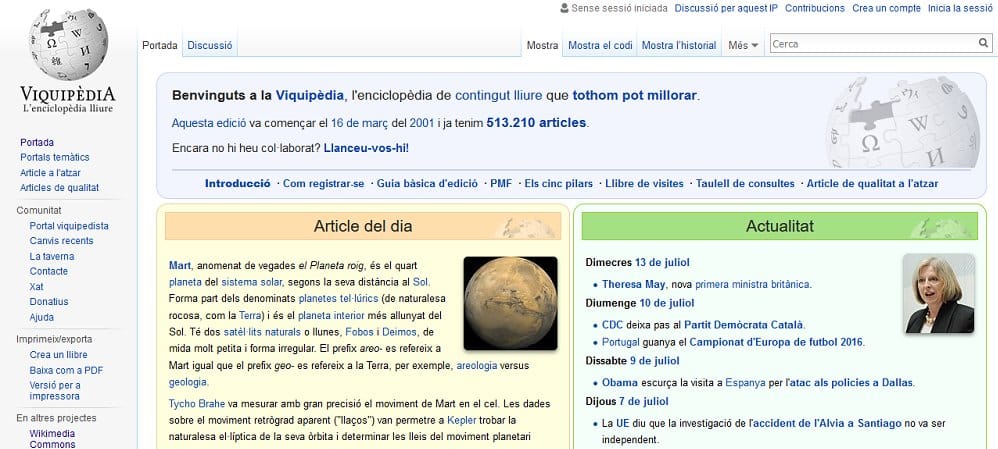Open the Xat sidebar link
Image resolution: width=998 pixels, height=449 pixels.
[x=36, y=287]
